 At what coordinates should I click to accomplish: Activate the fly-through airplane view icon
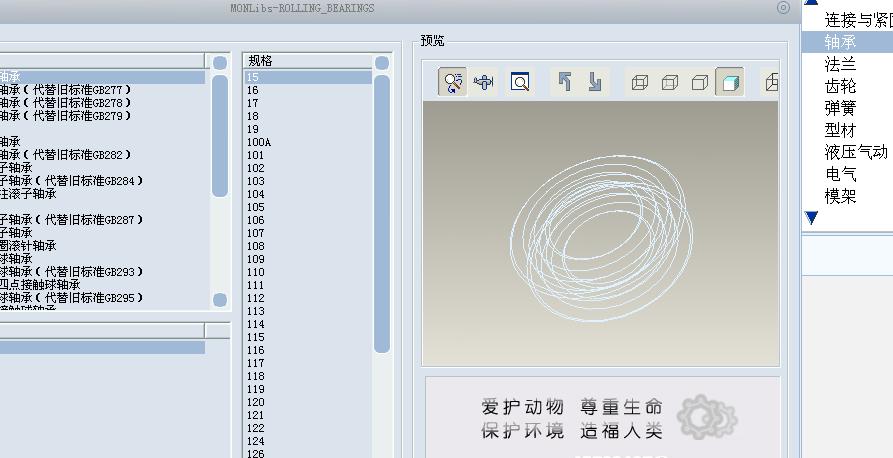click(x=483, y=82)
